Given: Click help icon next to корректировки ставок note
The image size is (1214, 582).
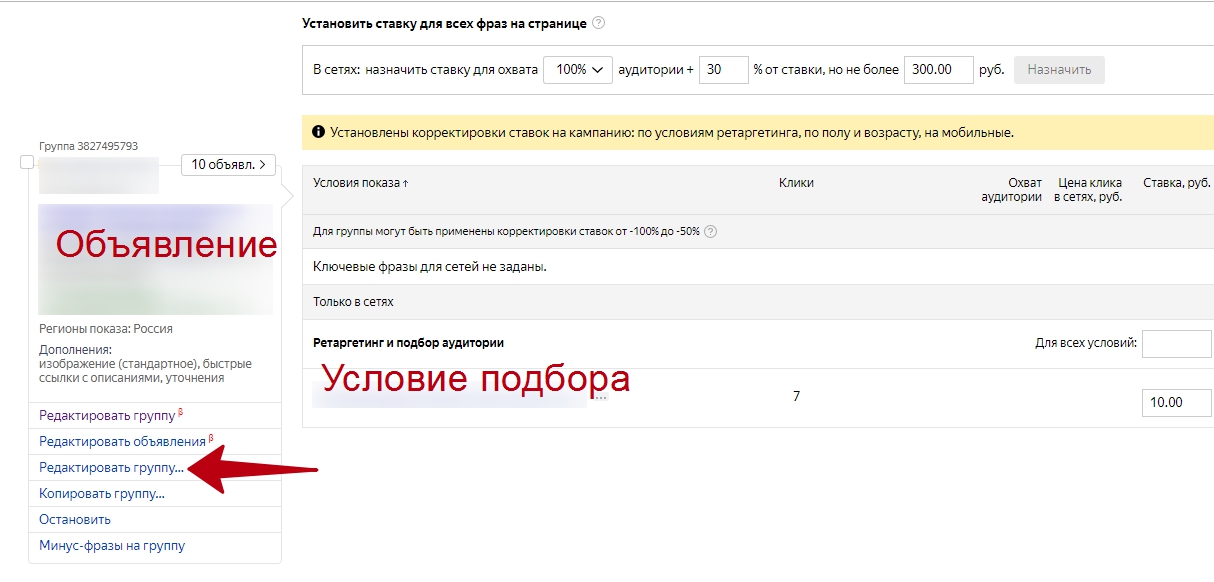Looking at the screenshot, I should [x=710, y=232].
